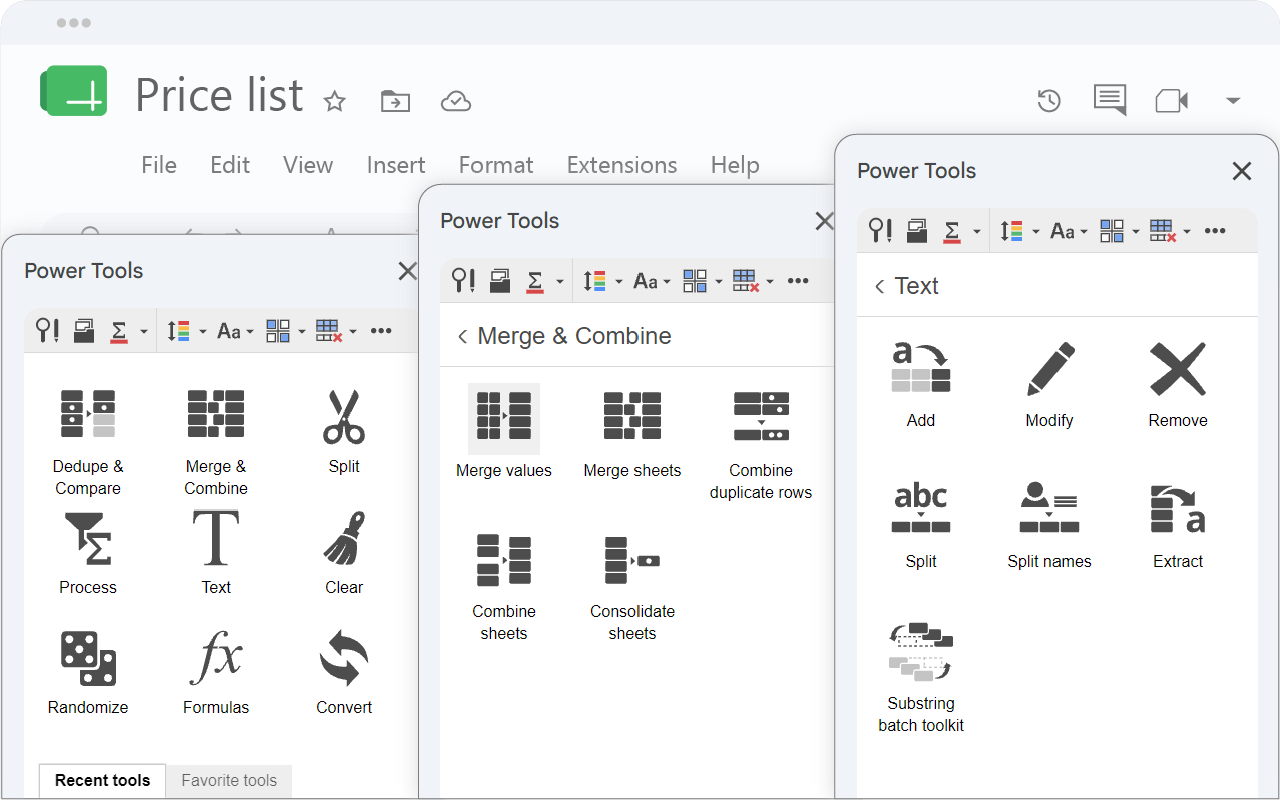Image resolution: width=1280 pixels, height=800 pixels.
Task: Click the split-grid icon in middle panel toolbar
Action: [695, 281]
